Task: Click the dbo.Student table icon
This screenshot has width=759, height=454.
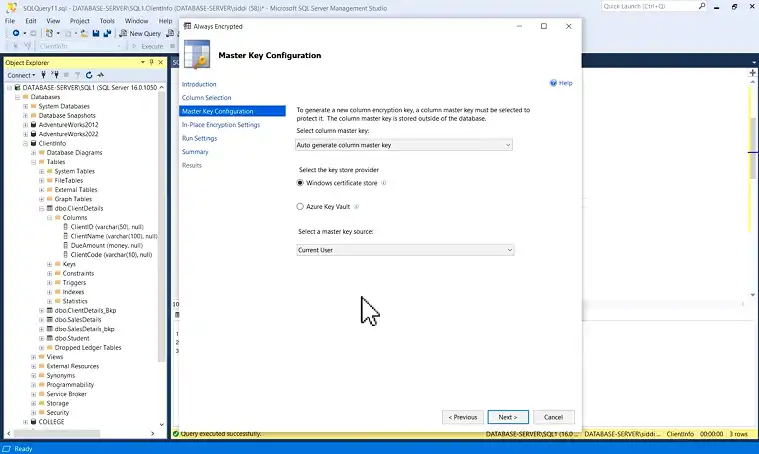Action: [x=49, y=338]
